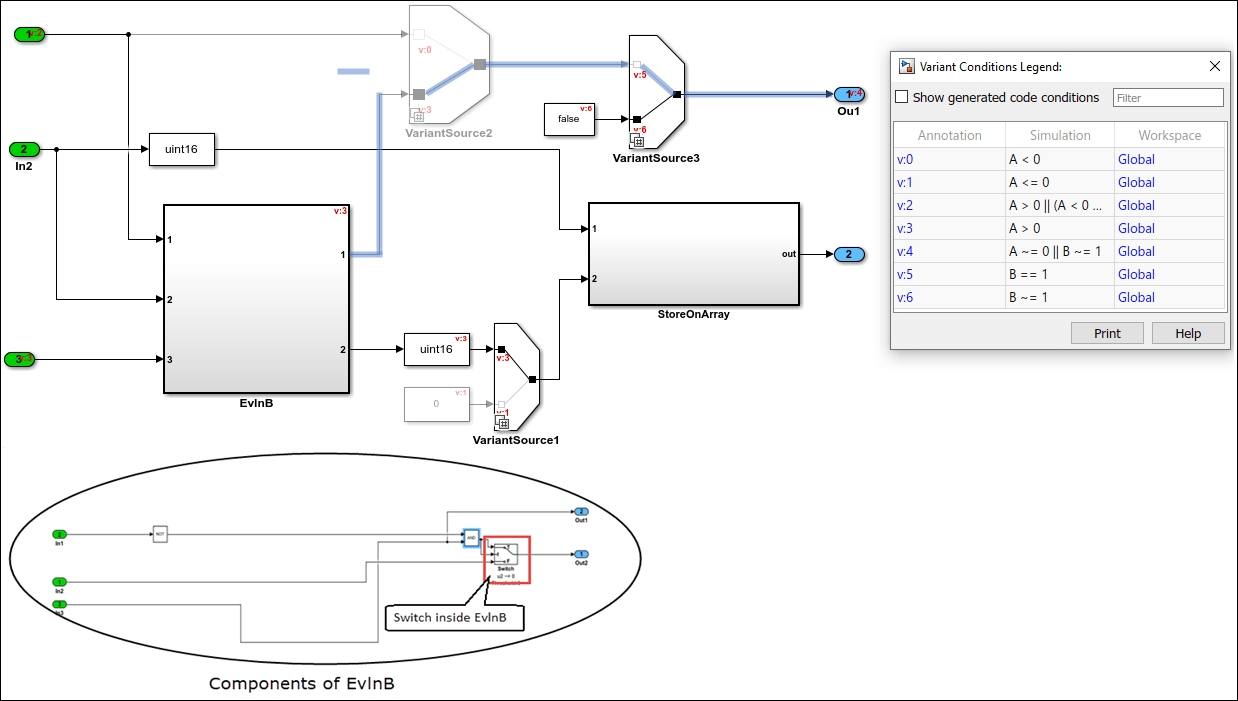Viewport: 1238px width, 701px height.
Task: Click the Simulation column header
Action: pyautogui.click(x=1060, y=135)
